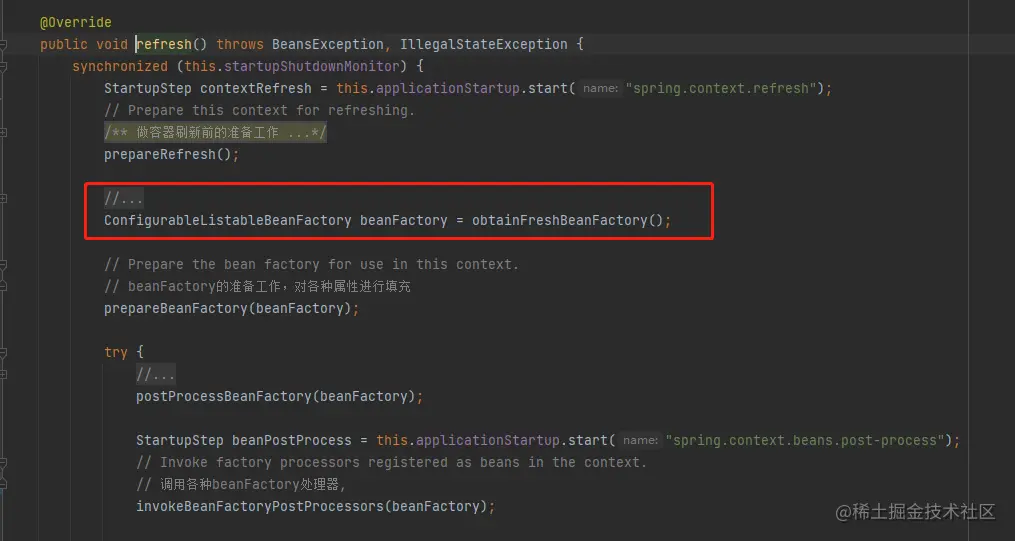Expand folded comment above obtainFreshBeanFactory line
Image resolution: width=1015 pixels, height=541 pixels.
point(3,199)
